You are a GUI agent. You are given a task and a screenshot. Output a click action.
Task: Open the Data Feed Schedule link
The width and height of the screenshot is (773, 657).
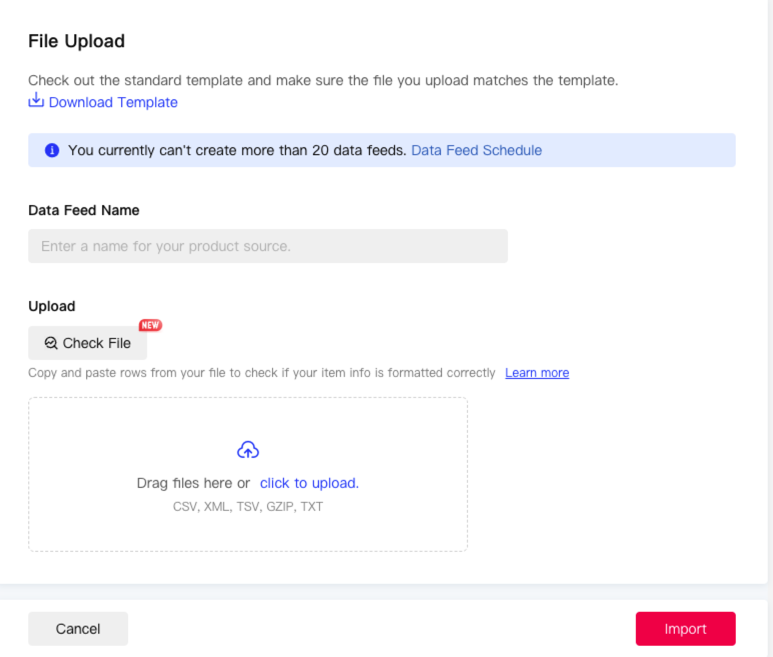pos(476,150)
